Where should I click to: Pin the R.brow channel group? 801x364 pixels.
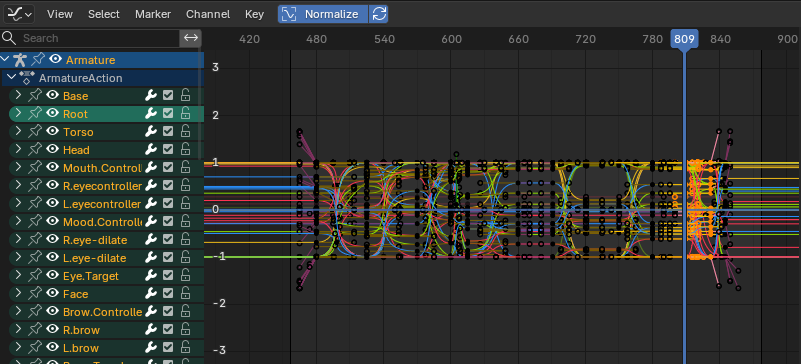[34, 330]
